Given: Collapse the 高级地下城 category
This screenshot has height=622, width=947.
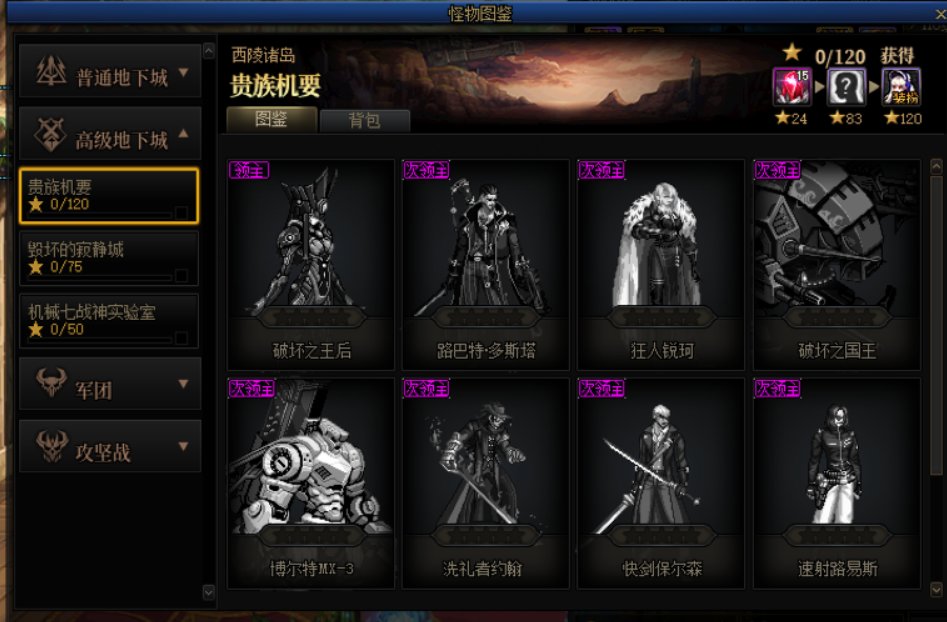Looking at the screenshot, I should (110, 133).
